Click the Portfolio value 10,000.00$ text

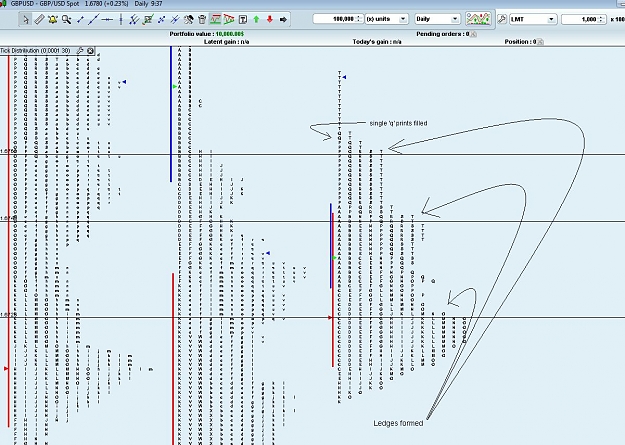206,34
